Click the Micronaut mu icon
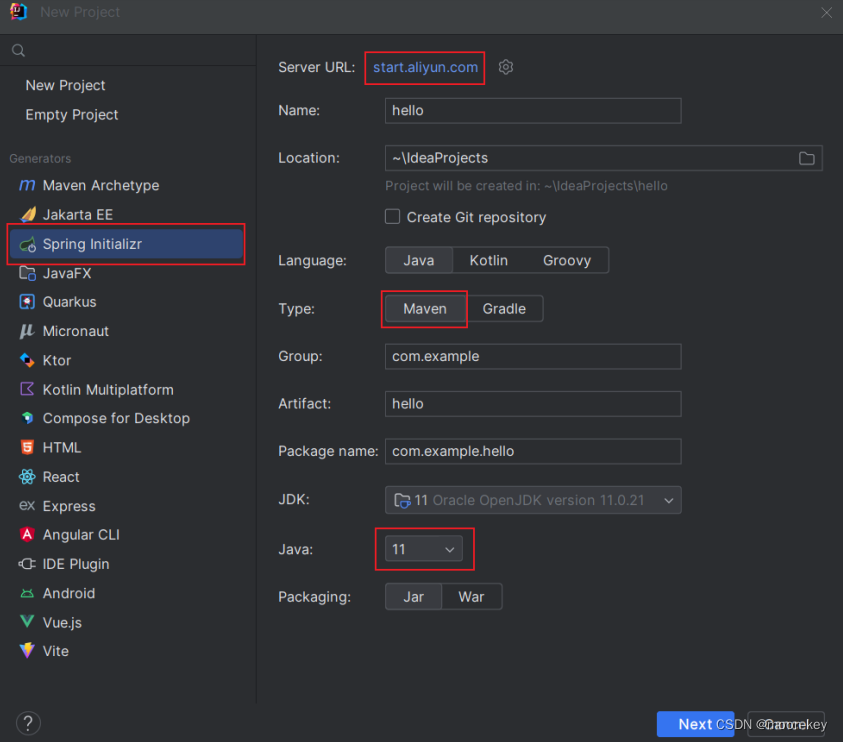The image size is (843, 742). click(27, 331)
